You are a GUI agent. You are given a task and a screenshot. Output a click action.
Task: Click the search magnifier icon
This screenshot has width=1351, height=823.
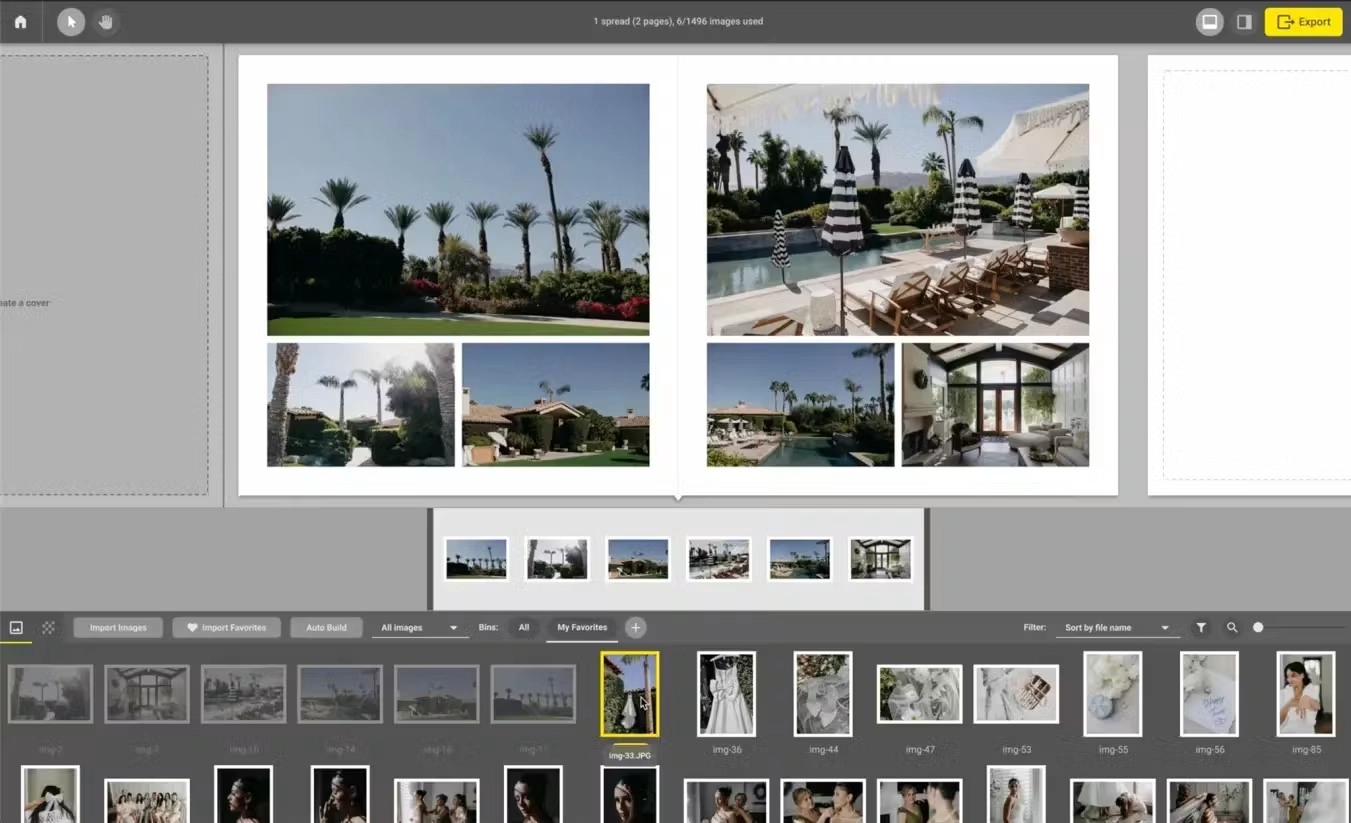point(1232,627)
